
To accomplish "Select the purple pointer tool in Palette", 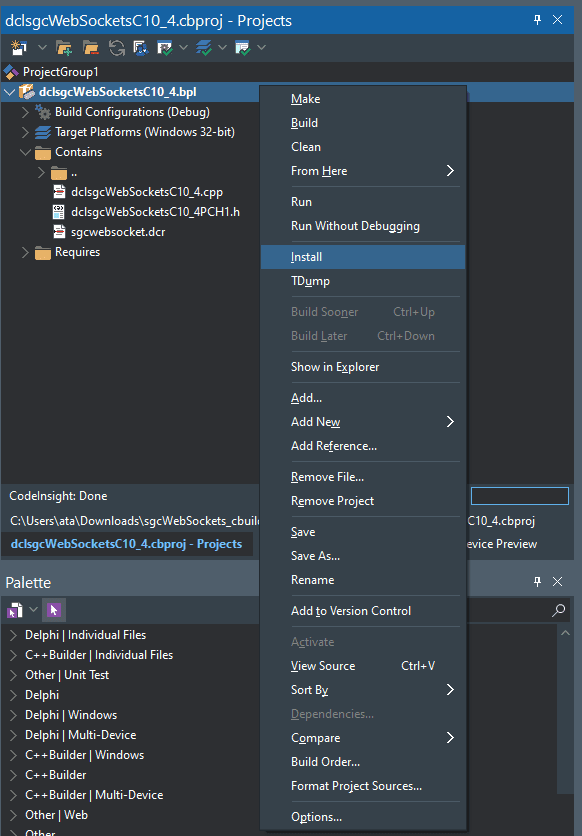I will click(x=54, y=610).
